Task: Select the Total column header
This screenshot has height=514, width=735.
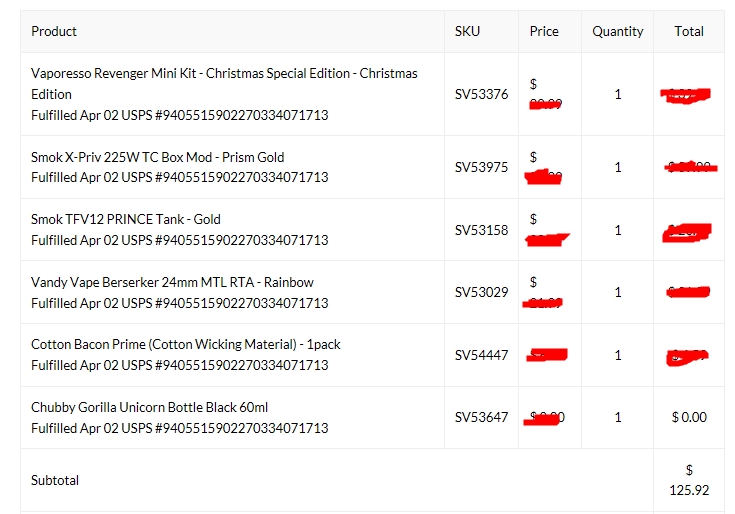Action: 688,31
